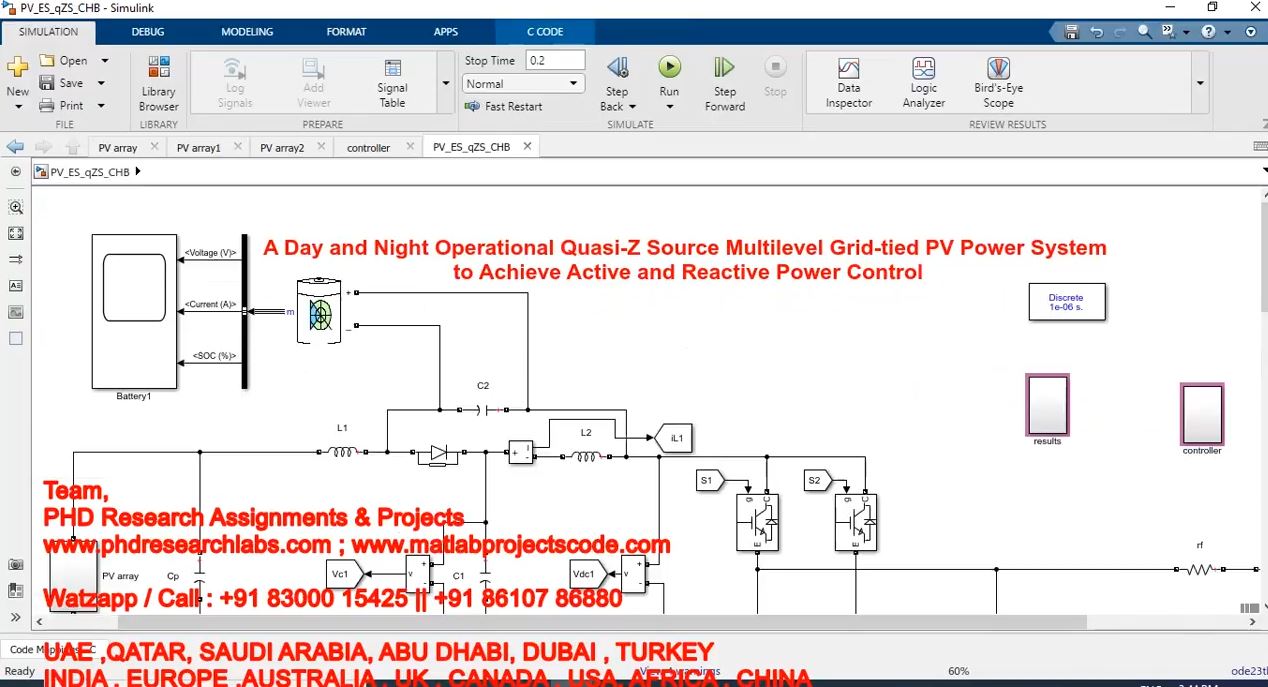
Task: Open the Save dropdown arrow
Action: click(x=102, y=83)
